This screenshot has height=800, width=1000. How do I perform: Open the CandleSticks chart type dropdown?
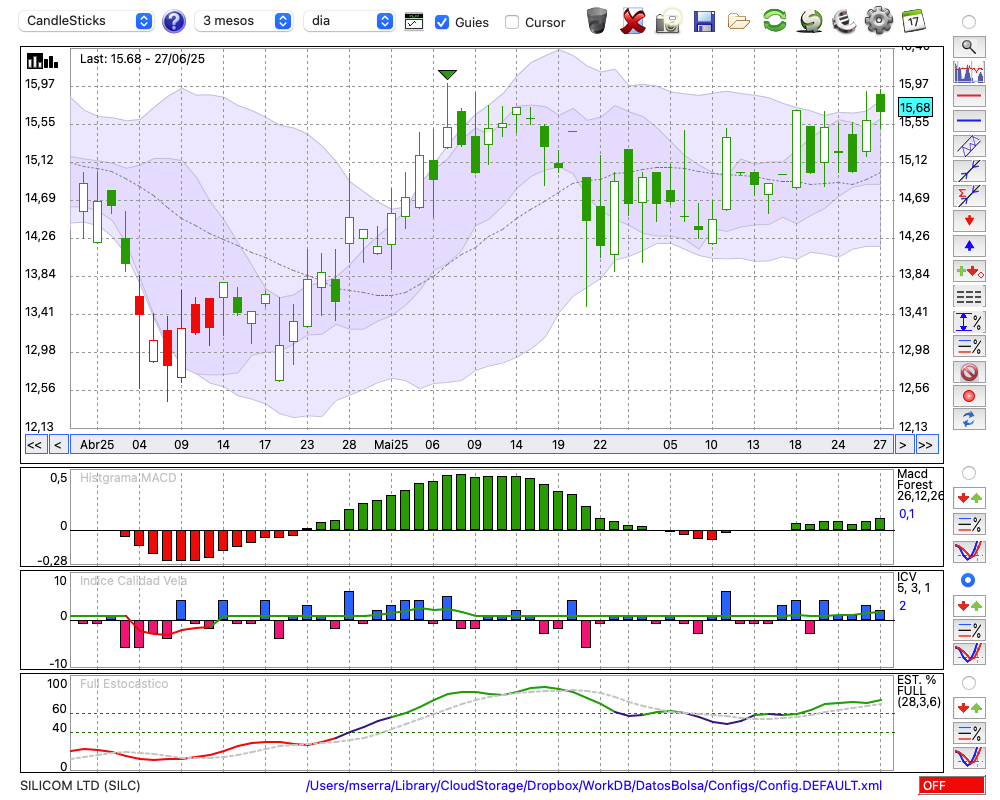(x=87, y=21)
